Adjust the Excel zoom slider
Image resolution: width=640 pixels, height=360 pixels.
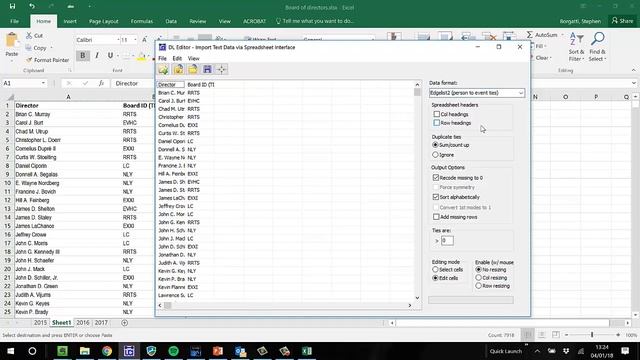coord(592,335)
